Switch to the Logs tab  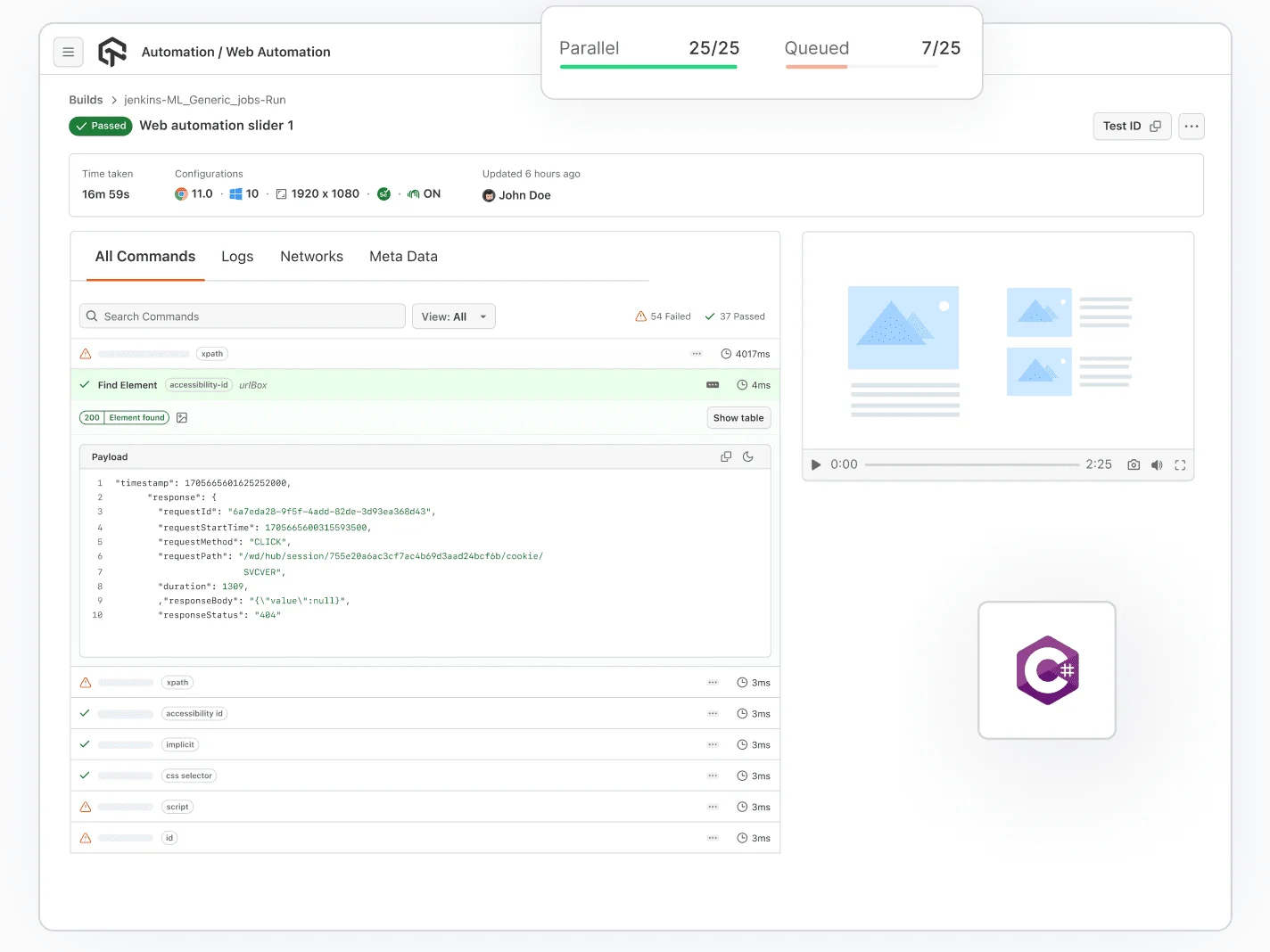click(x=237, y=257)
